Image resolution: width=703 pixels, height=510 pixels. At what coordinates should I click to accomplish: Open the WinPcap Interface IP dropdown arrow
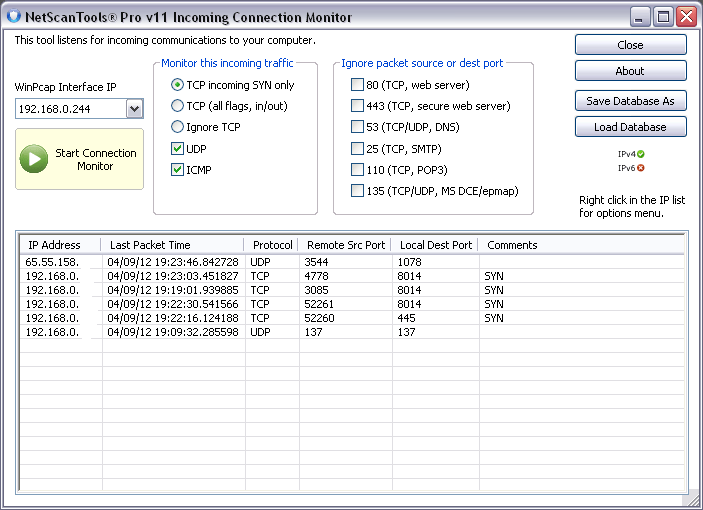[135, 109]
